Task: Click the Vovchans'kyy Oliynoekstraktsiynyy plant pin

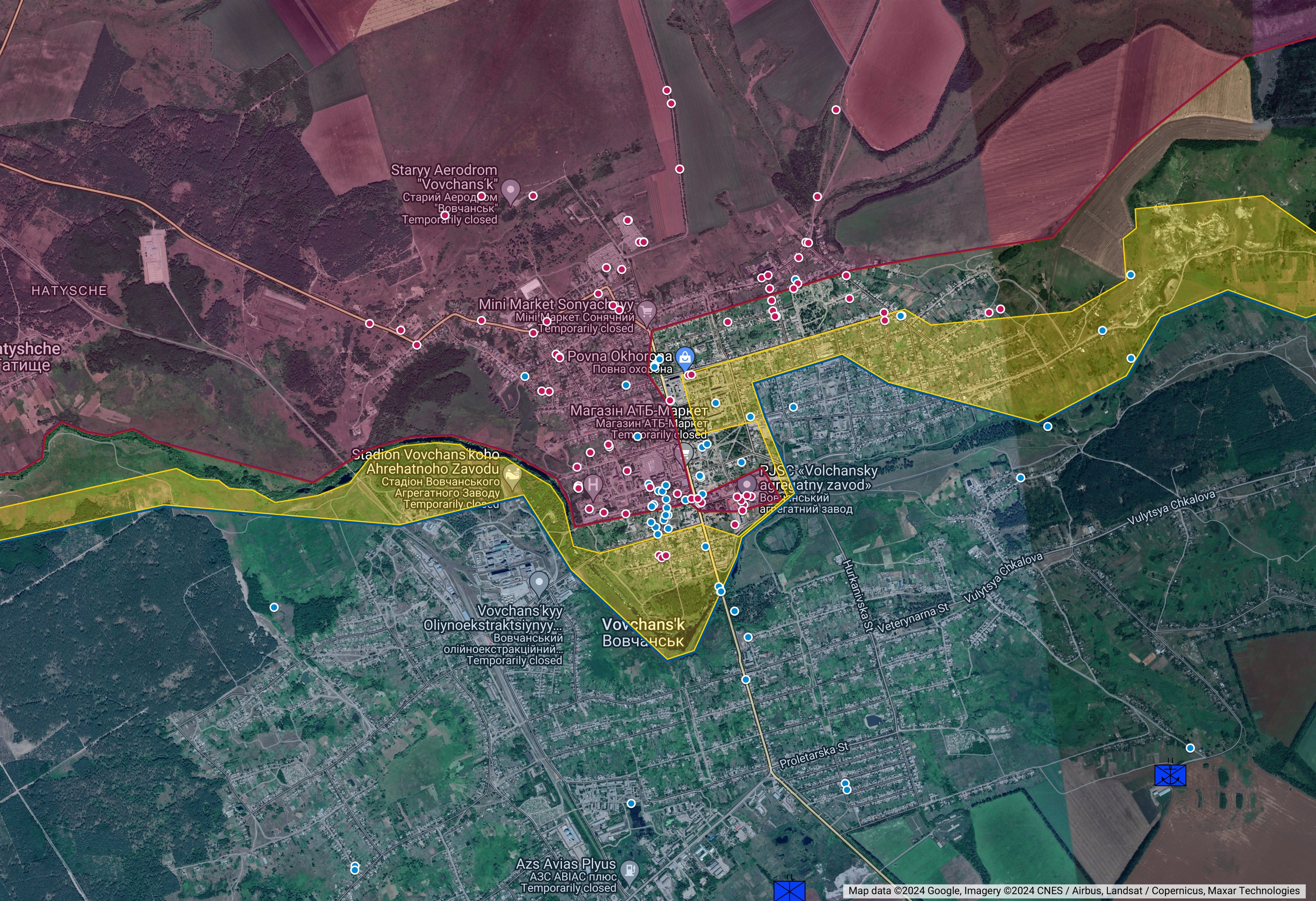Action: 538,582
